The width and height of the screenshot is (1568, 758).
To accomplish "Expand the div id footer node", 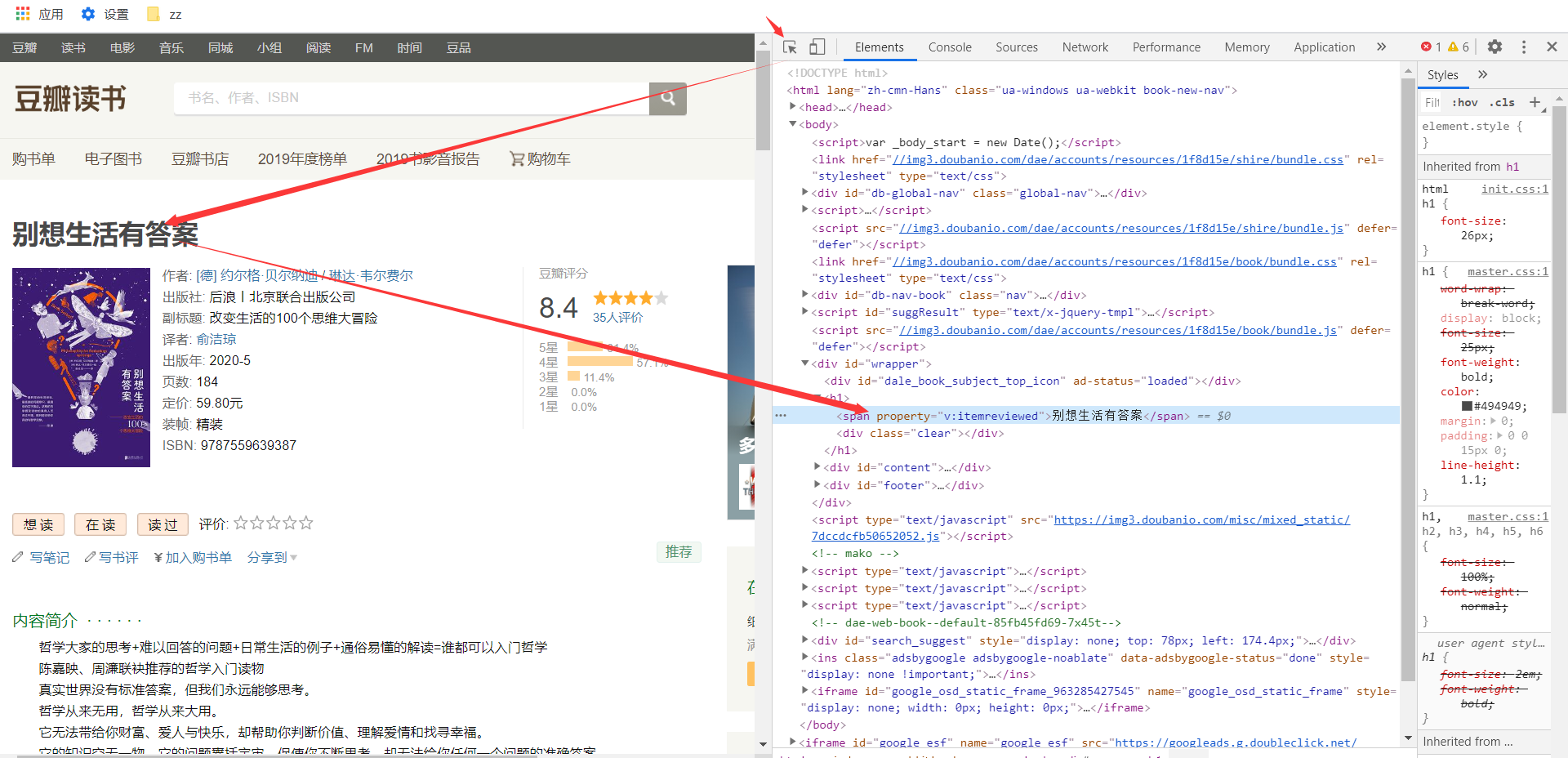I will click(817, 484).
